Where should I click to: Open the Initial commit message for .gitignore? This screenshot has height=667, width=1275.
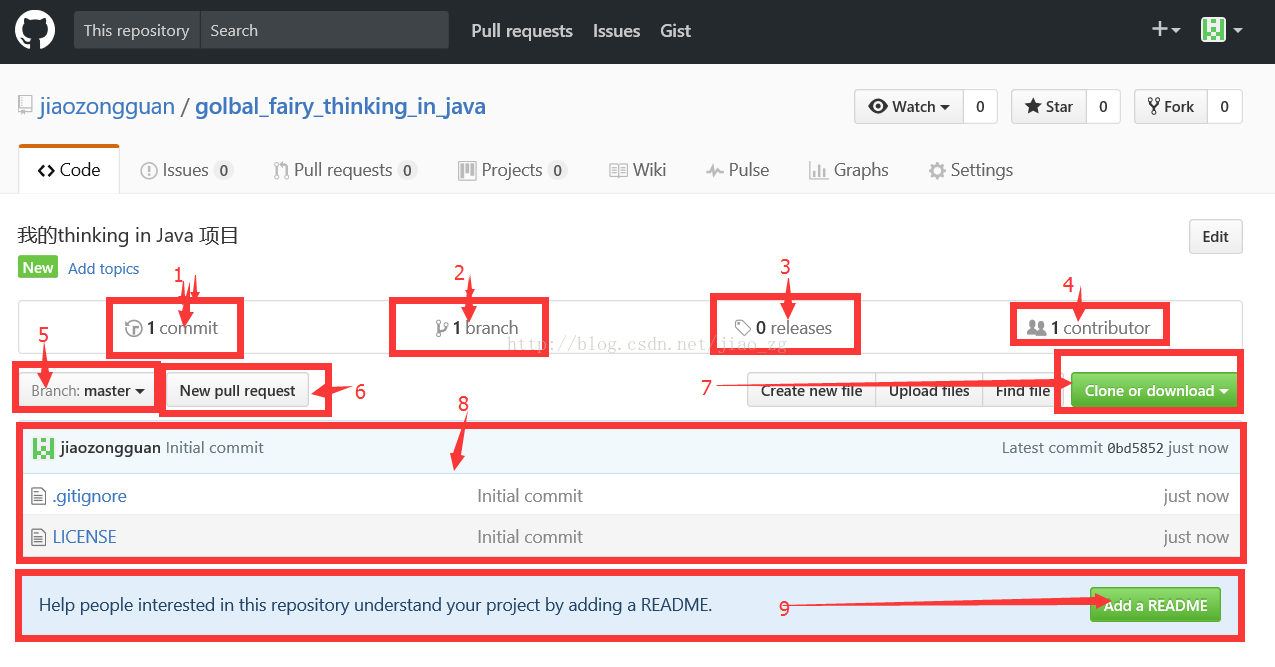click(530, 496)
